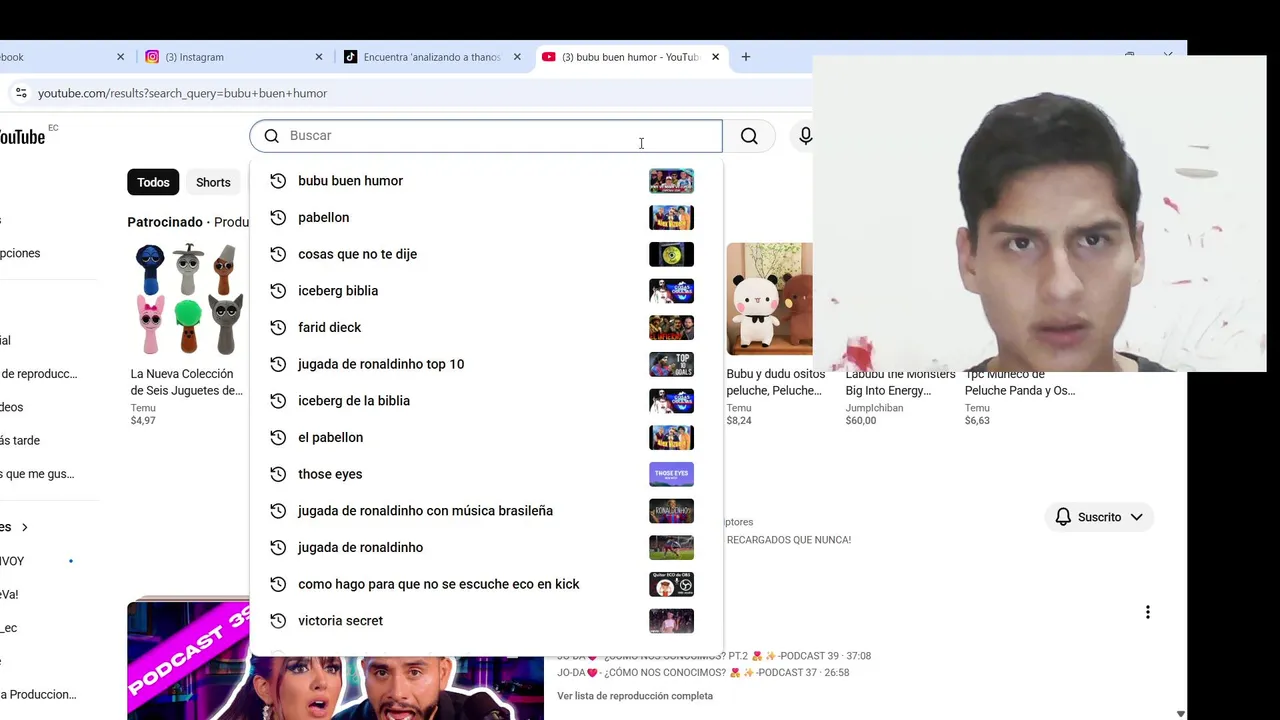Open 'Labubu the Monsters Big Into Energy' ad

pyautogui.click(x=900, y=382)
